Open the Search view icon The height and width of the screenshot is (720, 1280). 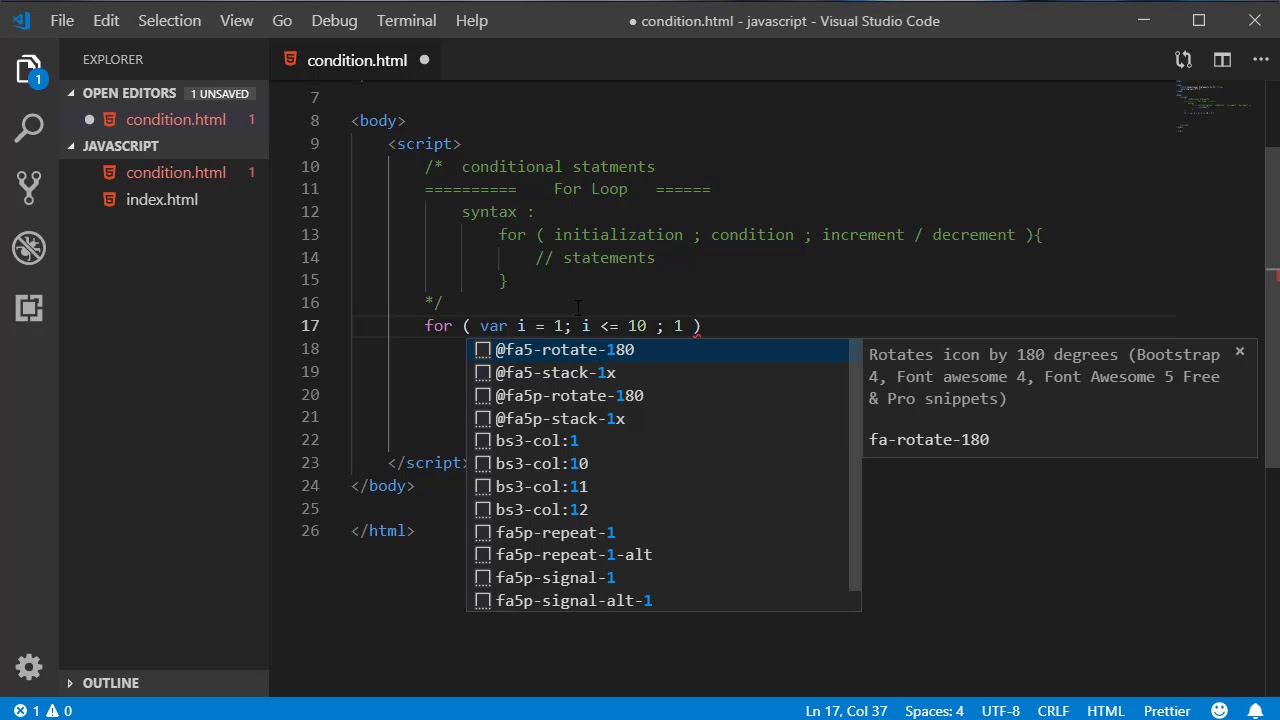click(x=29, y=128)
